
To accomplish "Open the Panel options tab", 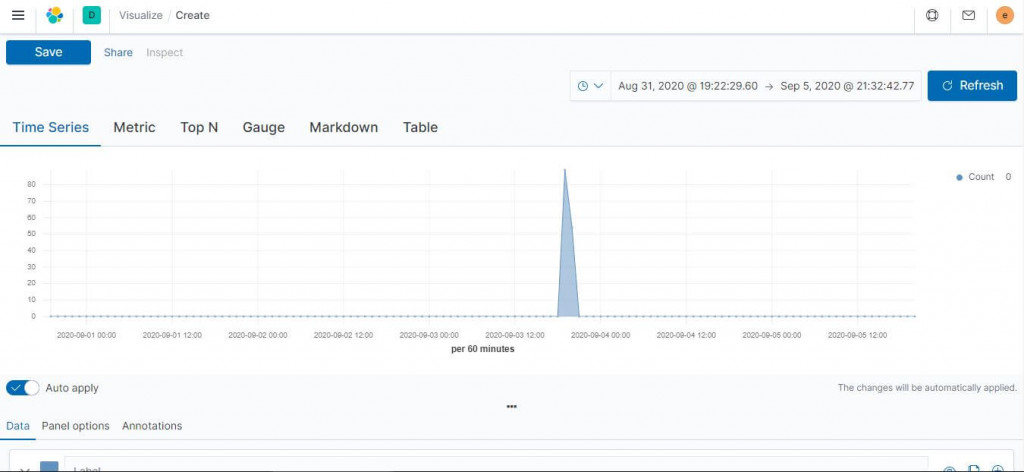I will pos(76,426).
